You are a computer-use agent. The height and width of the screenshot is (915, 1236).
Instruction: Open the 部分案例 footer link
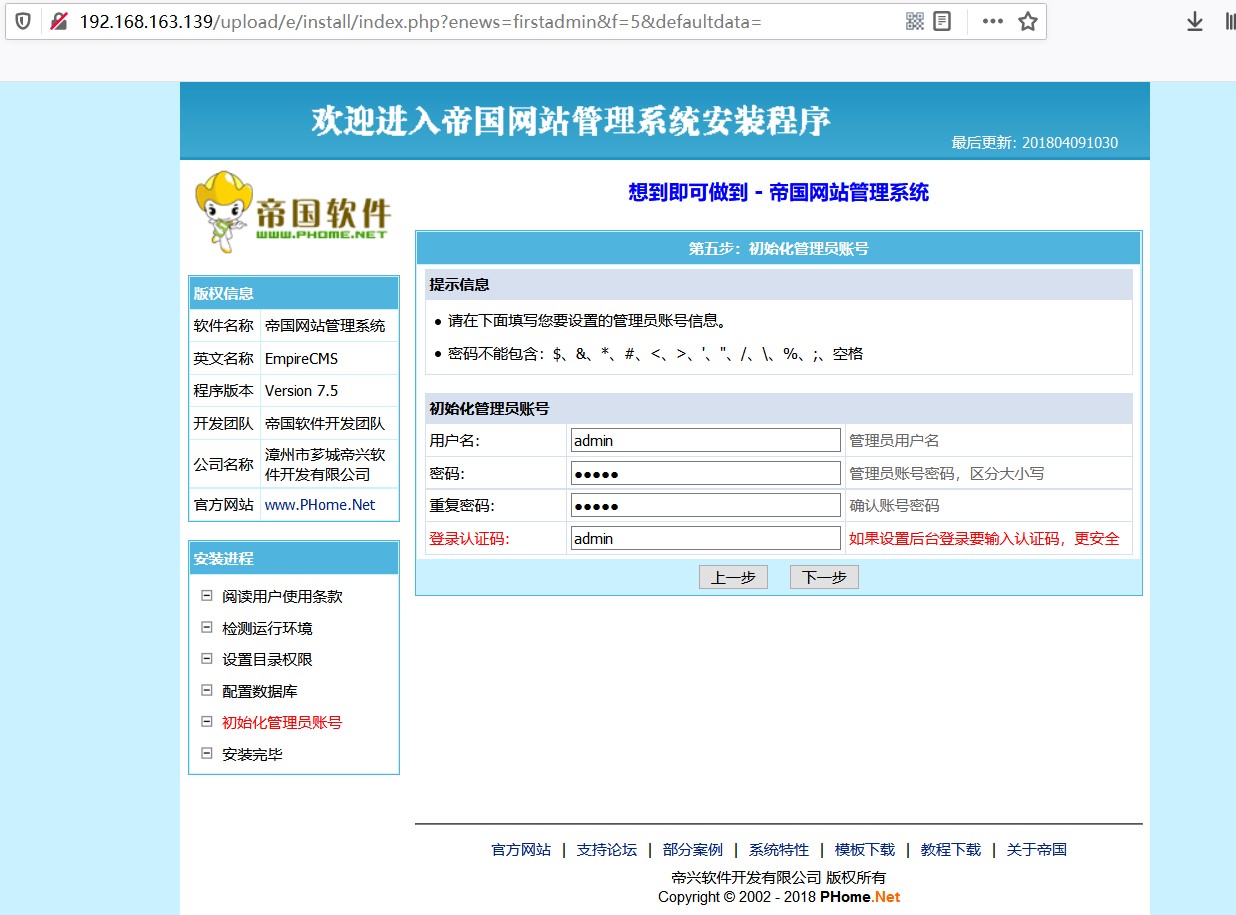(693, 849)
